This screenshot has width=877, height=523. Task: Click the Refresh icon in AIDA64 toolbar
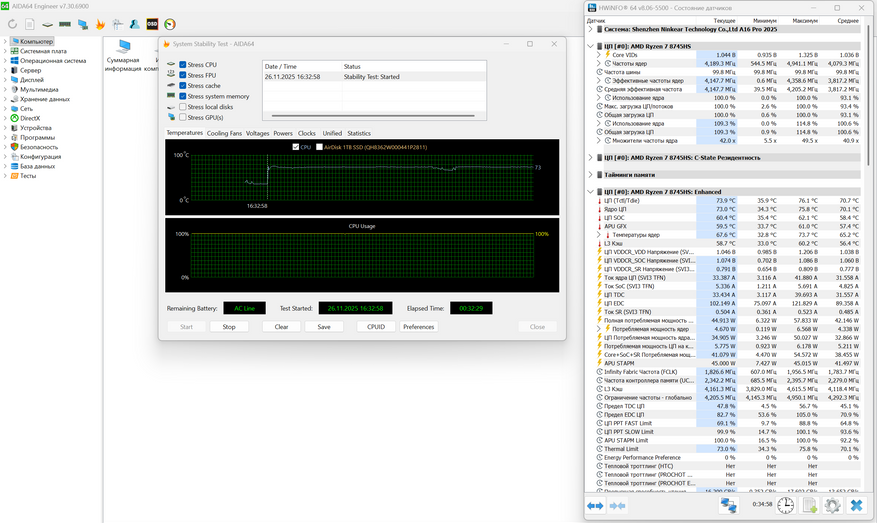12,24
